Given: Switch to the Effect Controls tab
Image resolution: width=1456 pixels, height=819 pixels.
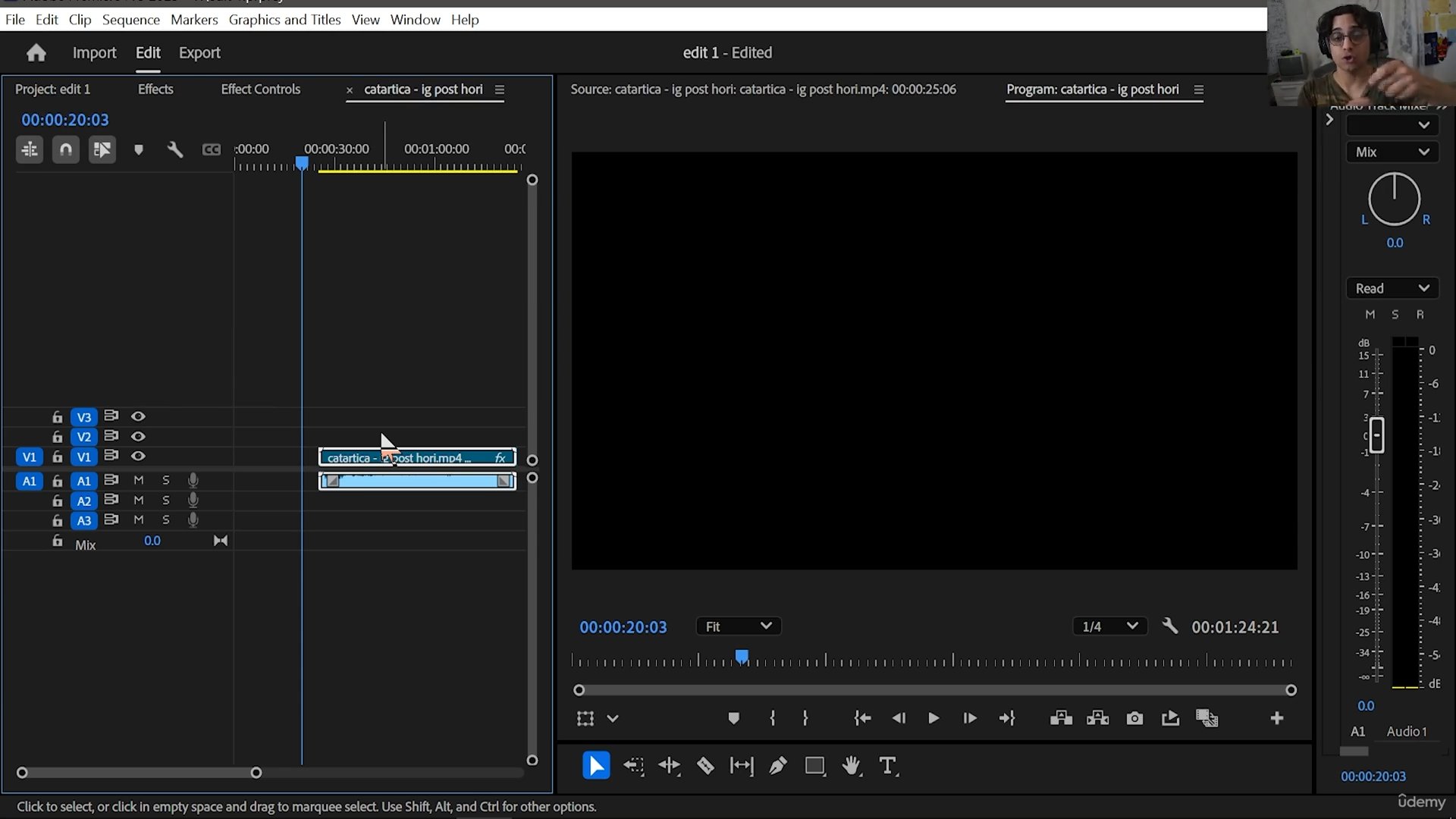Looking at the screenshot, I should pyautogui.click(x=260, y=89).
